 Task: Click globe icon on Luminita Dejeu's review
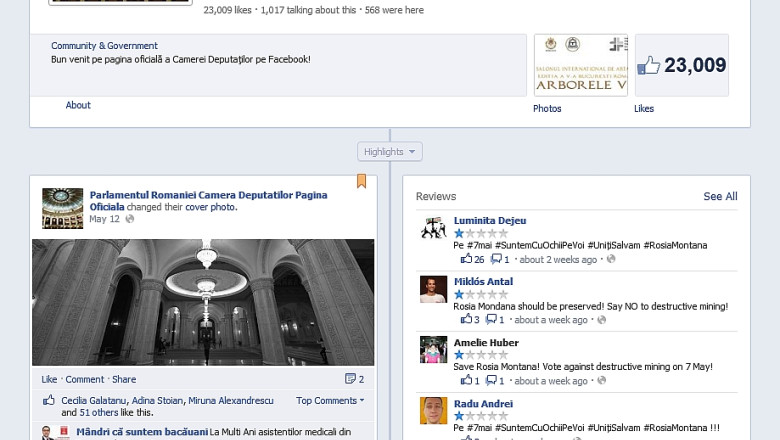pyautogui.click(x=611, y=259)
